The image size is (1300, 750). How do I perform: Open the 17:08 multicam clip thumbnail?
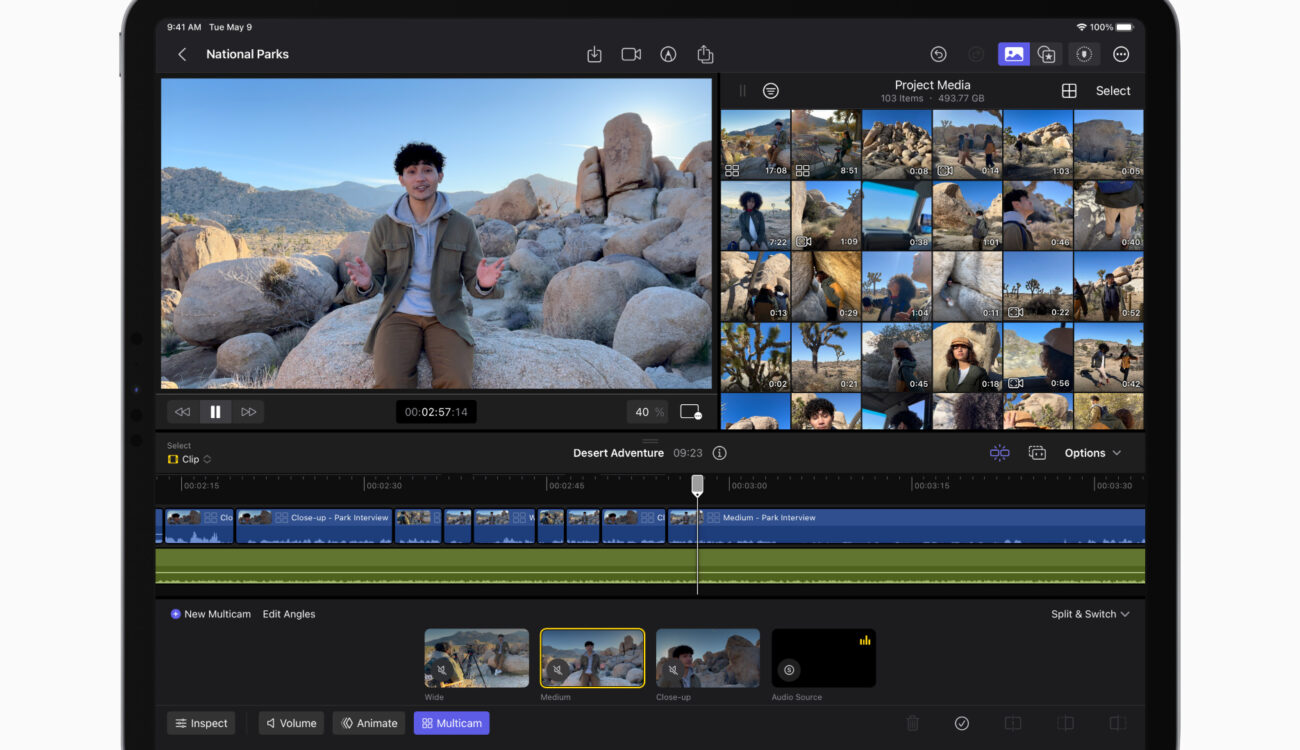click(755, 144)
